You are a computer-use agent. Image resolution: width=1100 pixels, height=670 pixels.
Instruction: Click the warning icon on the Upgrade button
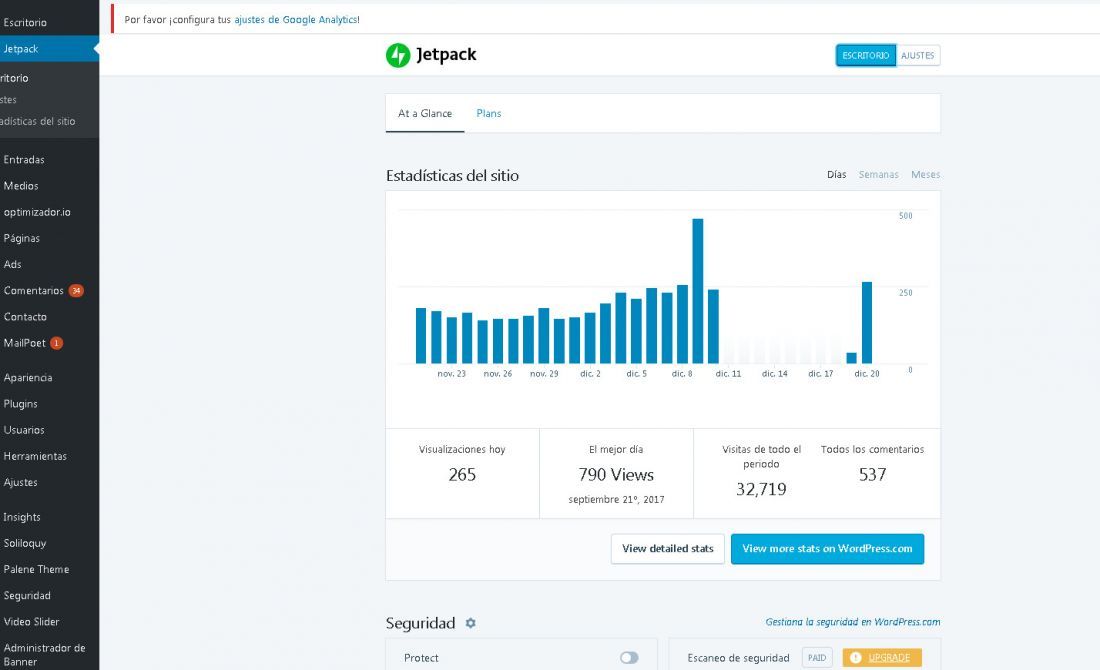[855, 657]
